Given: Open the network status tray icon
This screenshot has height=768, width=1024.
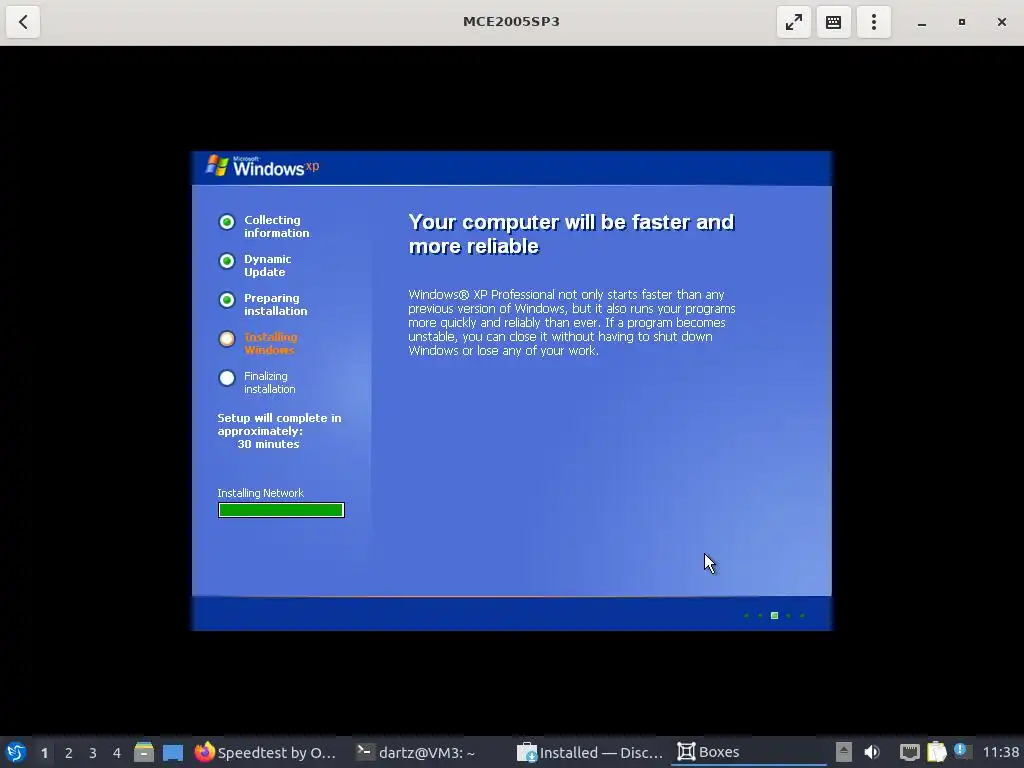Looking at the screenshot, I should coord(910,753).
